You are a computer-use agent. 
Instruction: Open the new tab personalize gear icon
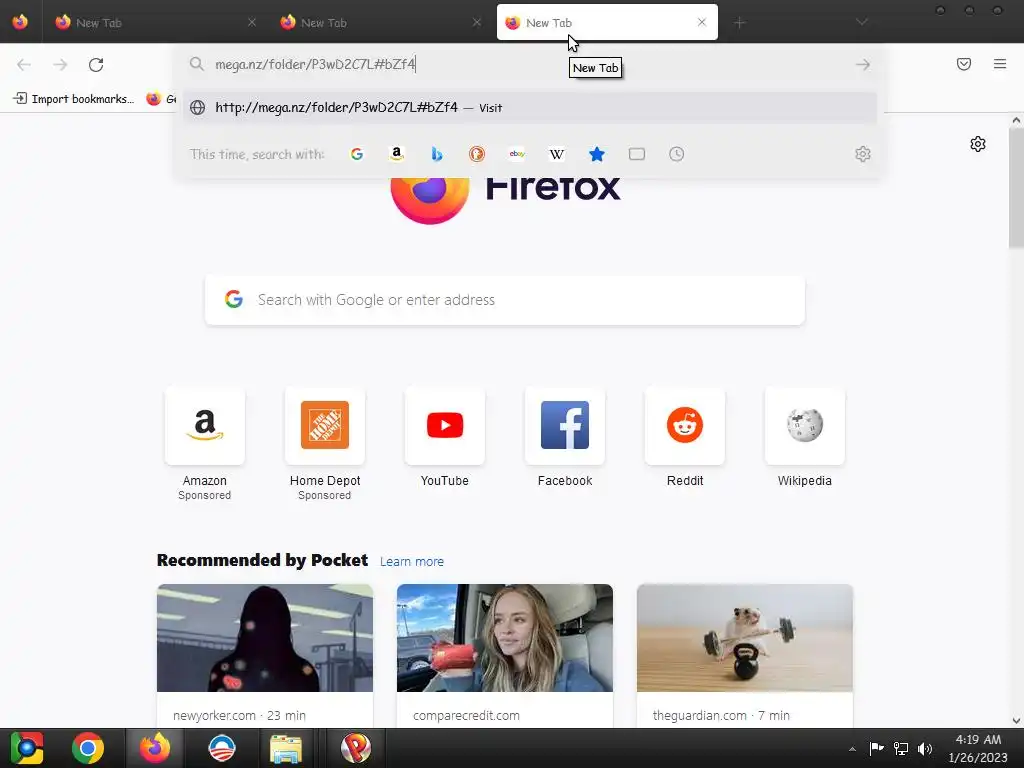pyautogui.click(x=978, y=144)
